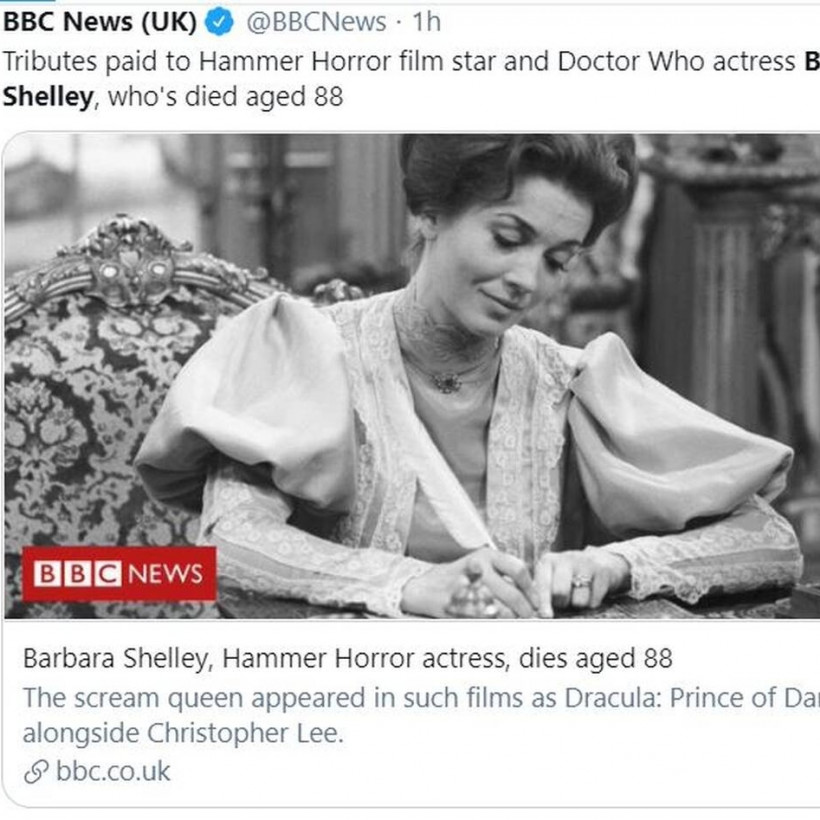This screenshot has height=820, width=820.
Task: Click the ring on the woman's hand
Action: (582, 580)
